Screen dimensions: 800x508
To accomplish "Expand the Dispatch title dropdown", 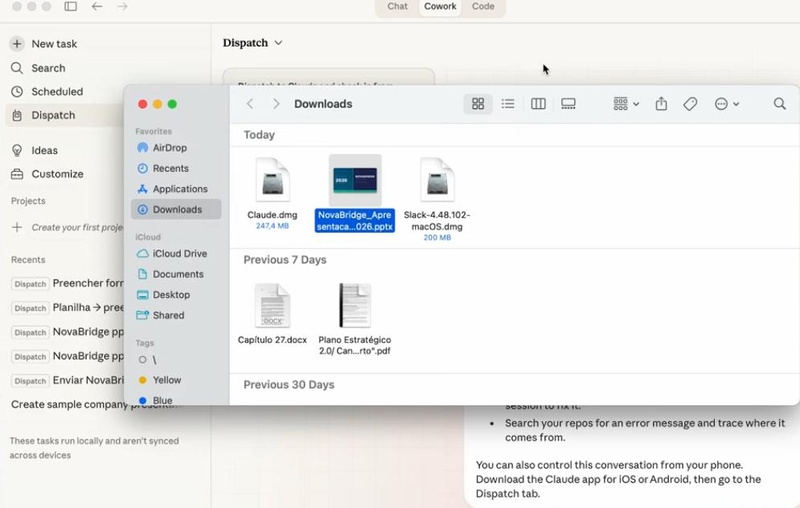I will click(x=278, y=43).
